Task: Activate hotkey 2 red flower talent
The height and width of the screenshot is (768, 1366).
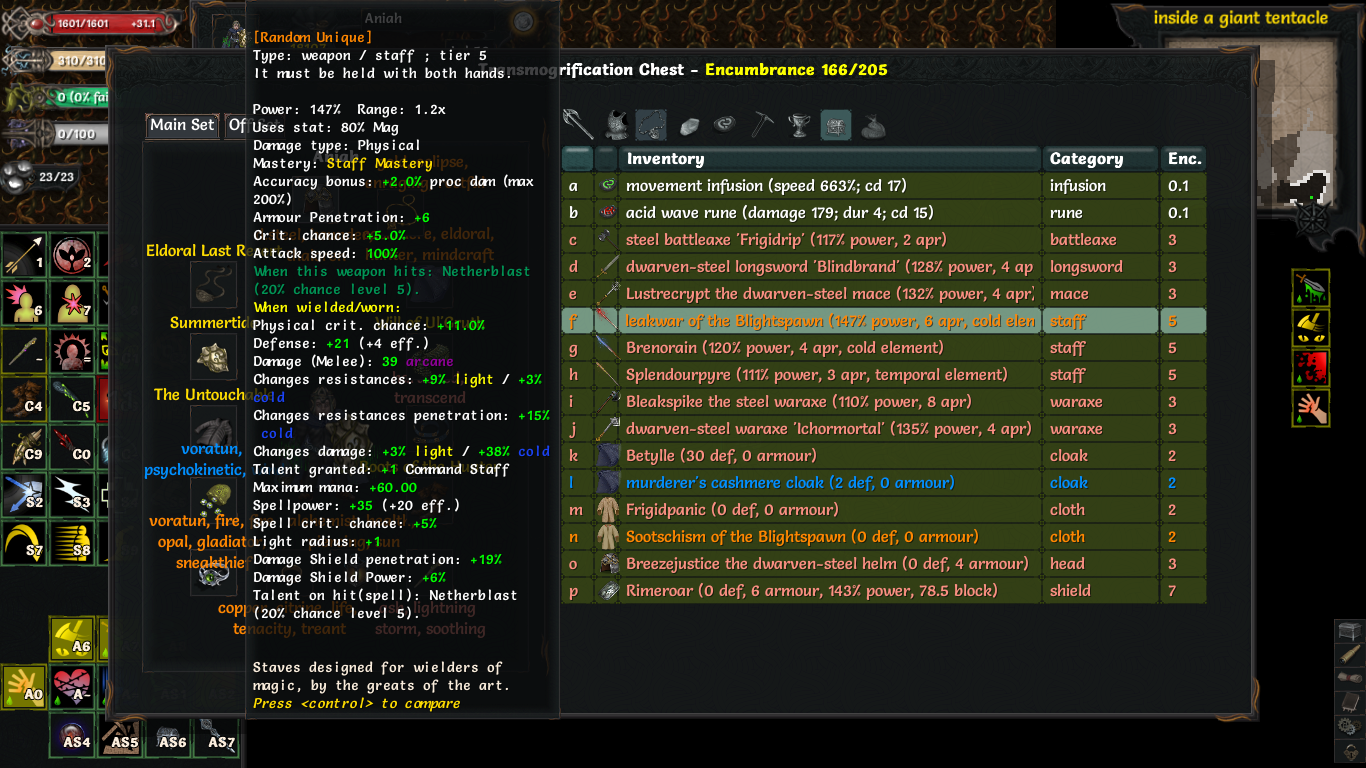Action: (72, 256)
